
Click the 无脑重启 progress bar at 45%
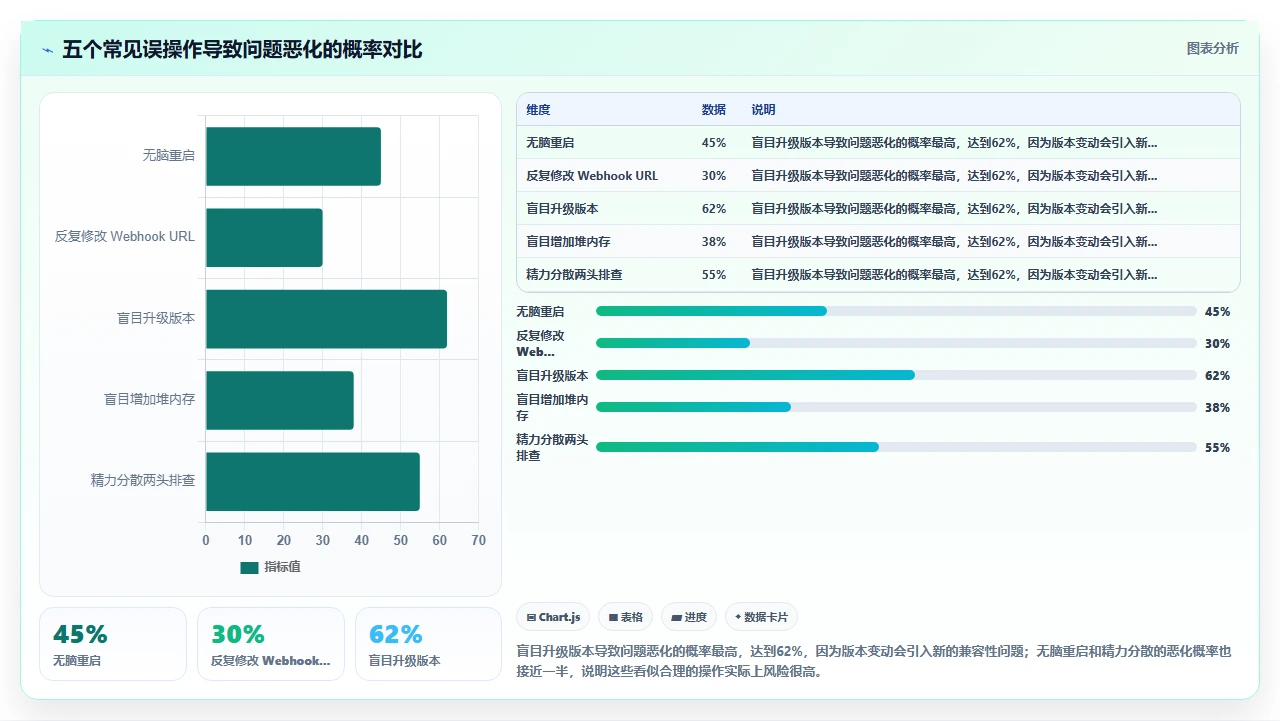pyautogui.click(x=896, y=311)
